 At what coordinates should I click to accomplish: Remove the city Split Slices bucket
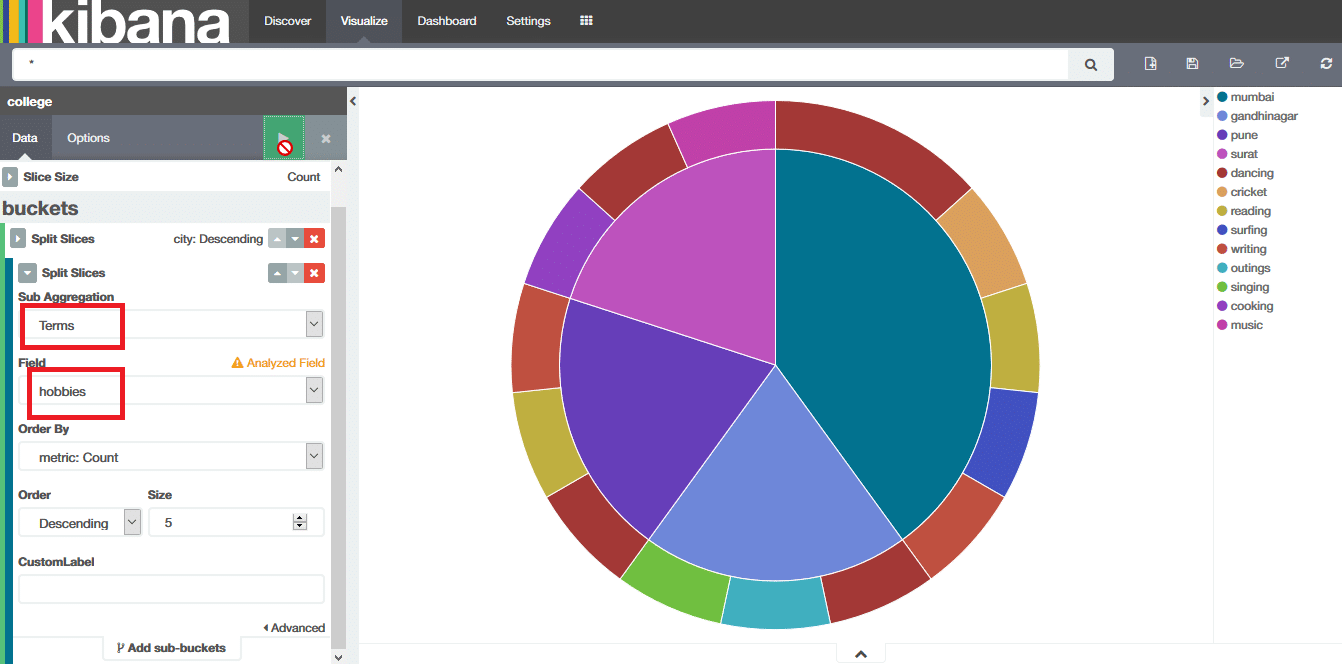click(314, 239)
